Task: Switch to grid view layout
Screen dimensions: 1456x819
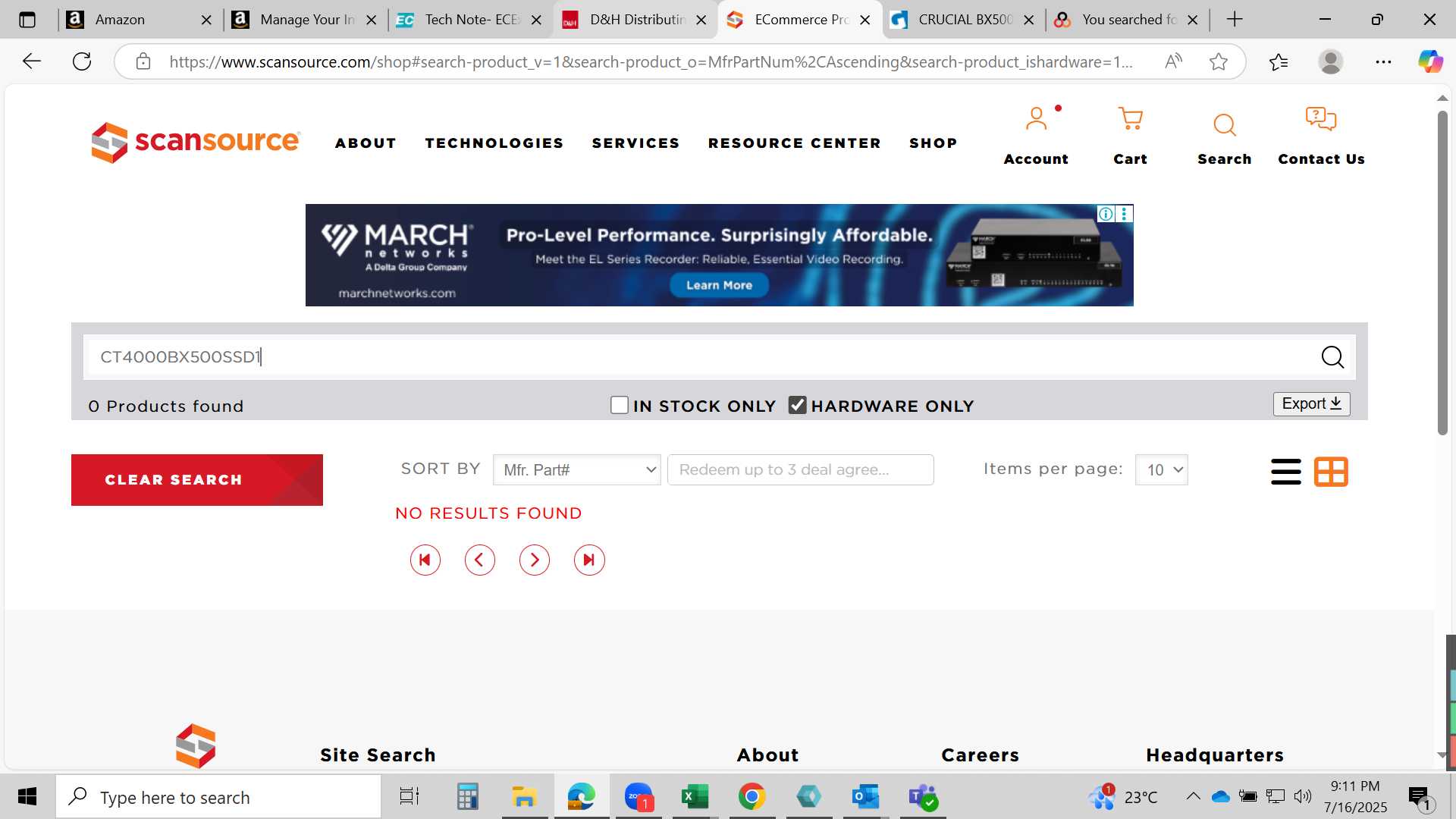Action: 1331,472
